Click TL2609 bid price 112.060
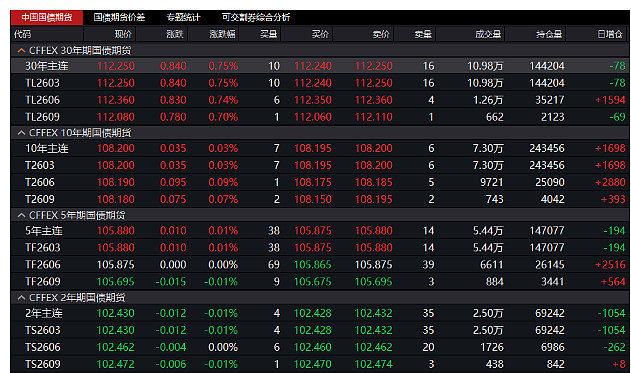Image resolution: width=631 pixels, height=373 pixels. (x=313, y=117)
